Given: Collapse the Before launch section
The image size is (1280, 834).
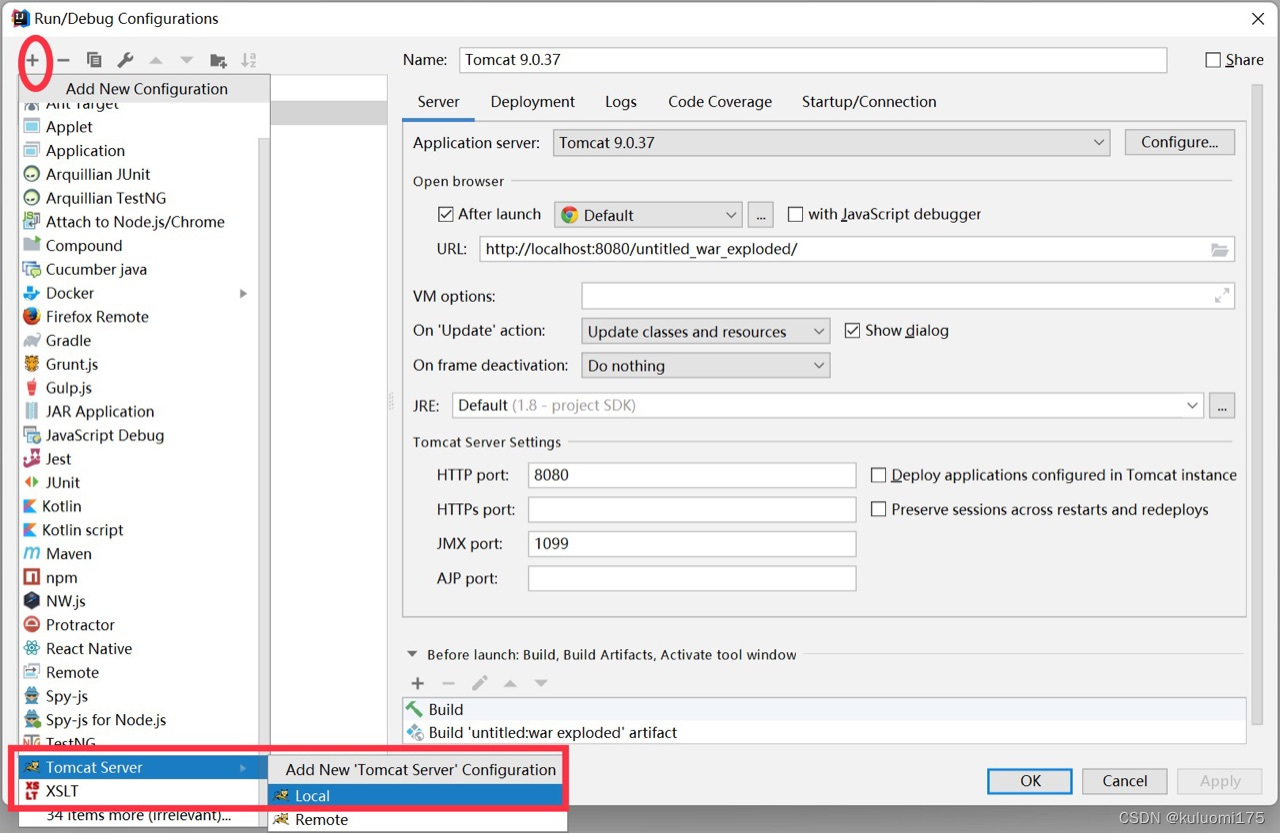Looking at the screenshot, I should click(411, 654).
